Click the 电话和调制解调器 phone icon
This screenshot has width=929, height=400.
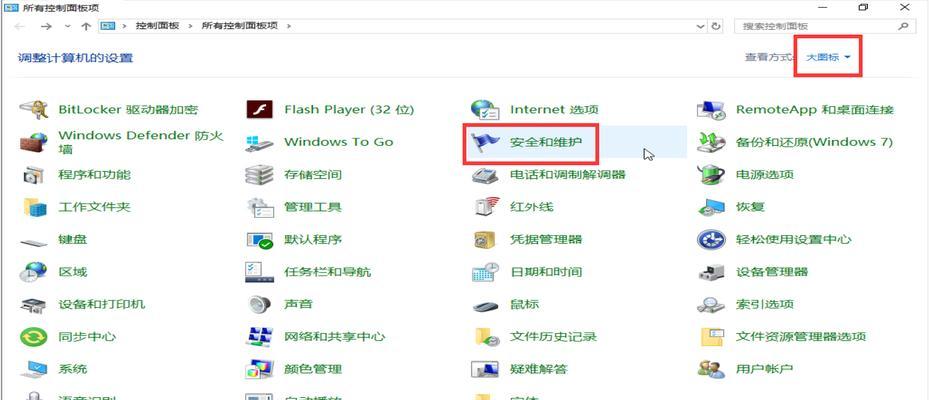point(485,175)
